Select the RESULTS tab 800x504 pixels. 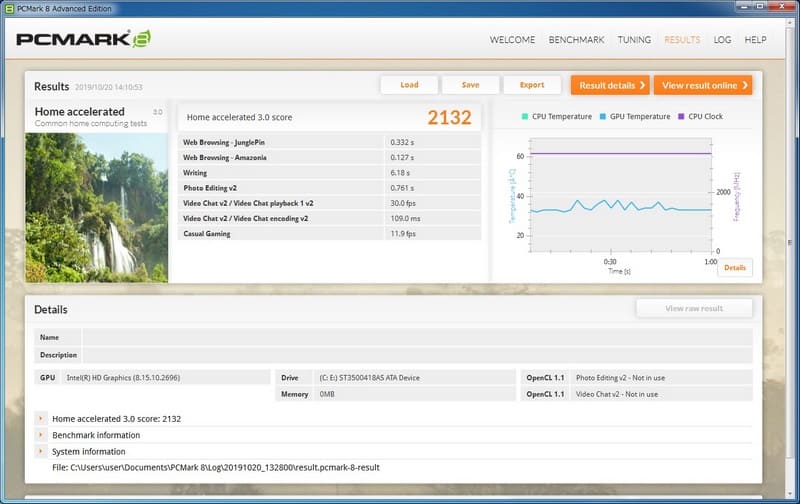682,40
